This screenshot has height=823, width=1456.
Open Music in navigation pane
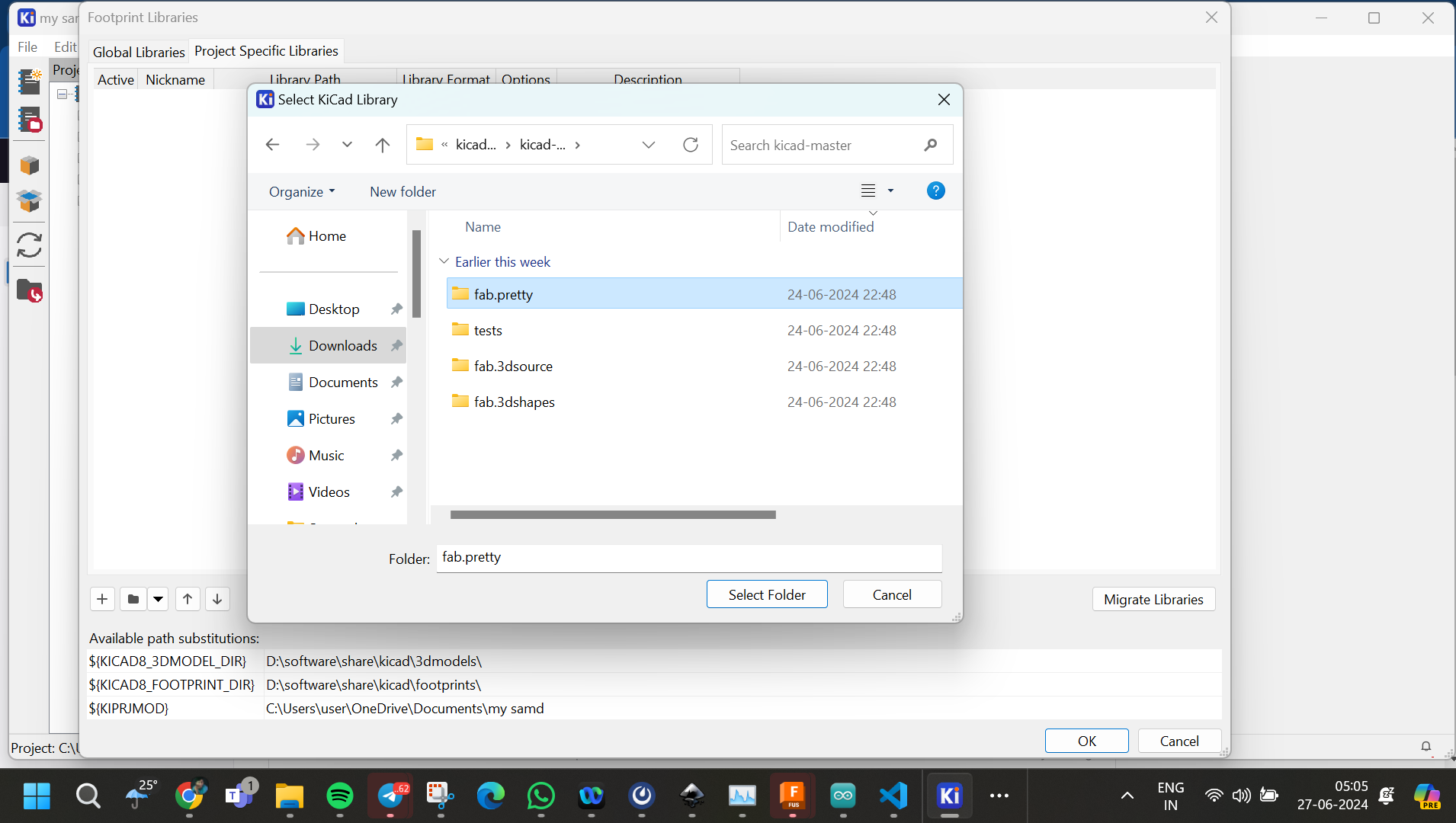[329, 456]
